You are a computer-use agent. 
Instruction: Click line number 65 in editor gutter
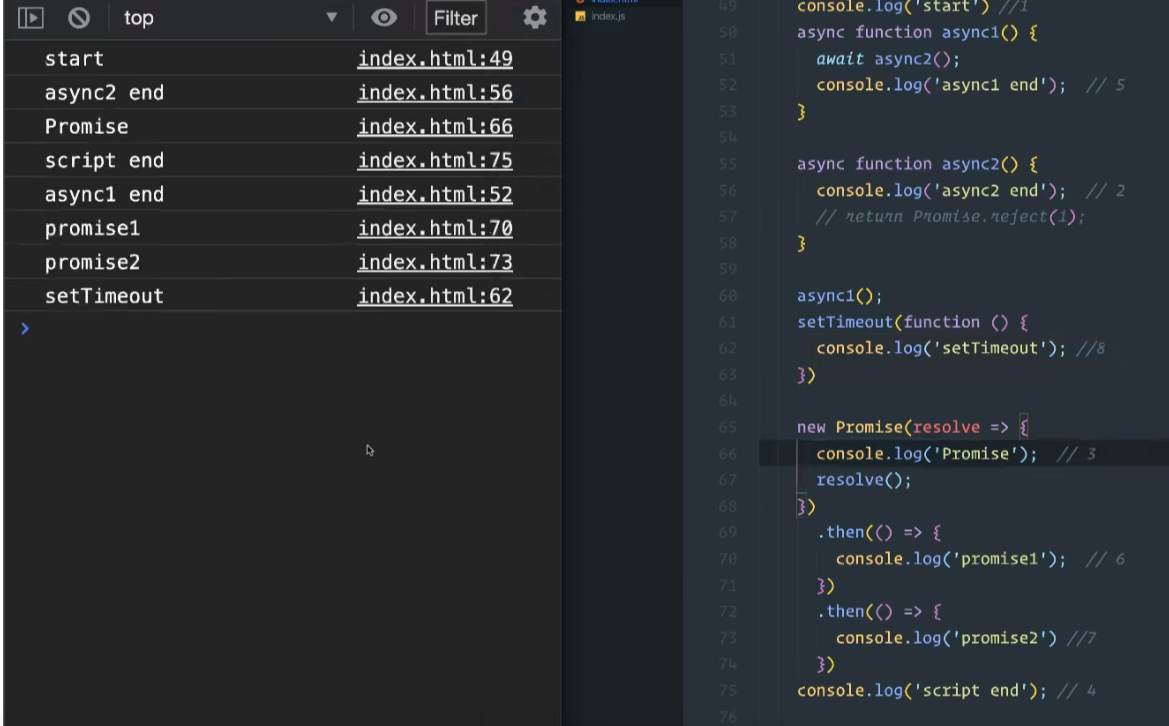tap(728, 427)
